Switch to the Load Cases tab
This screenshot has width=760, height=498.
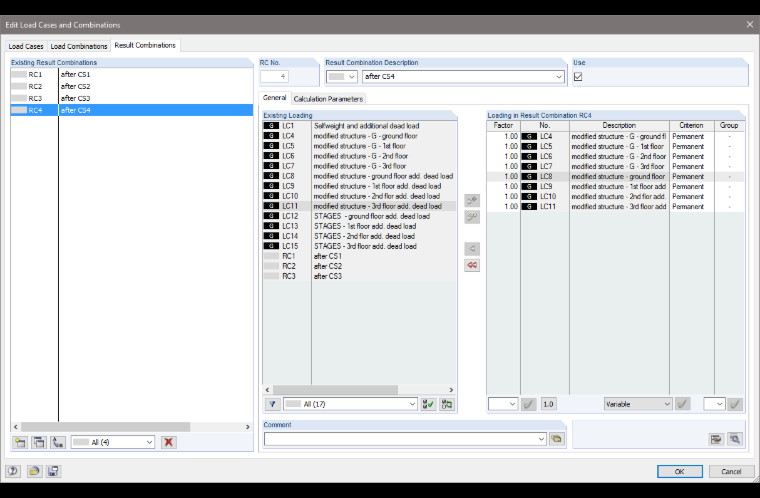[x=26, y=46]
